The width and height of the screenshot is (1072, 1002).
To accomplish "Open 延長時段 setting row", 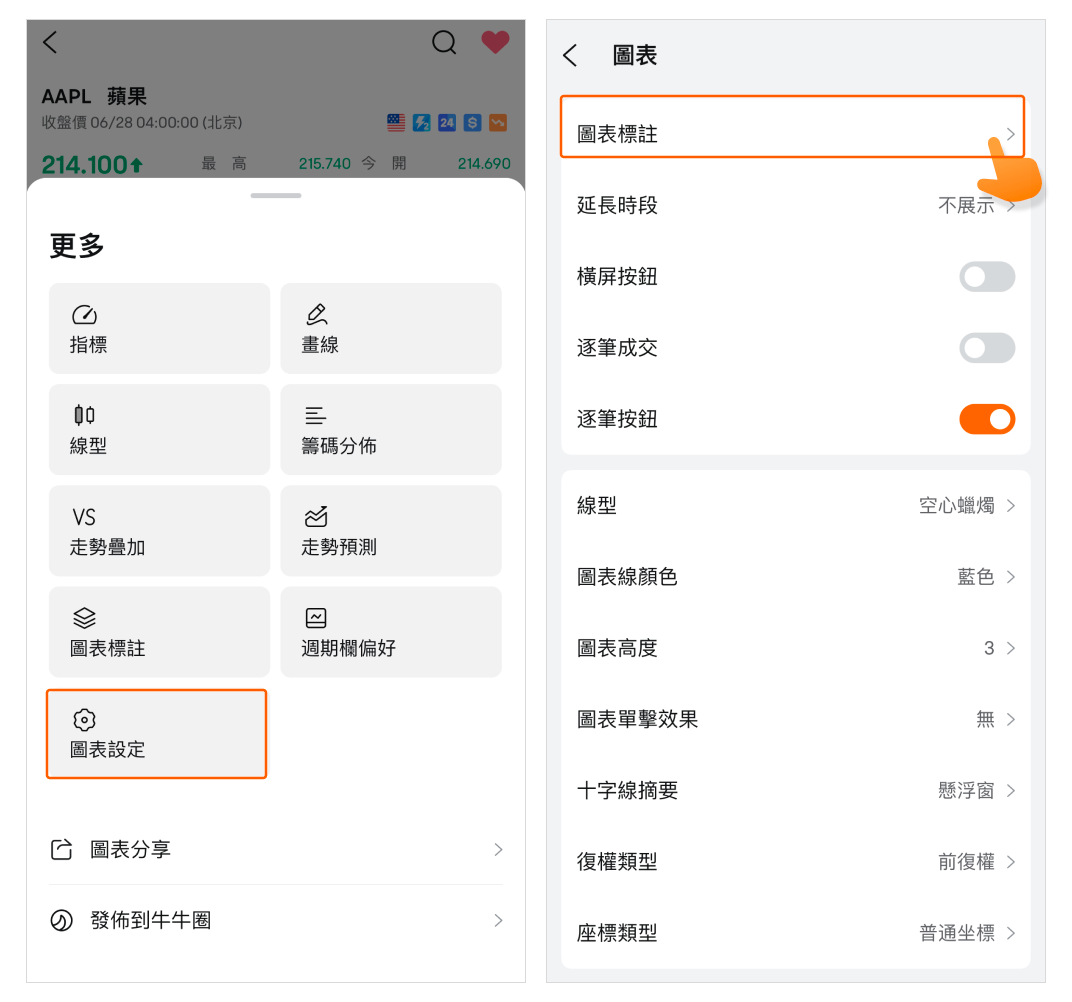I will point(795,206).
